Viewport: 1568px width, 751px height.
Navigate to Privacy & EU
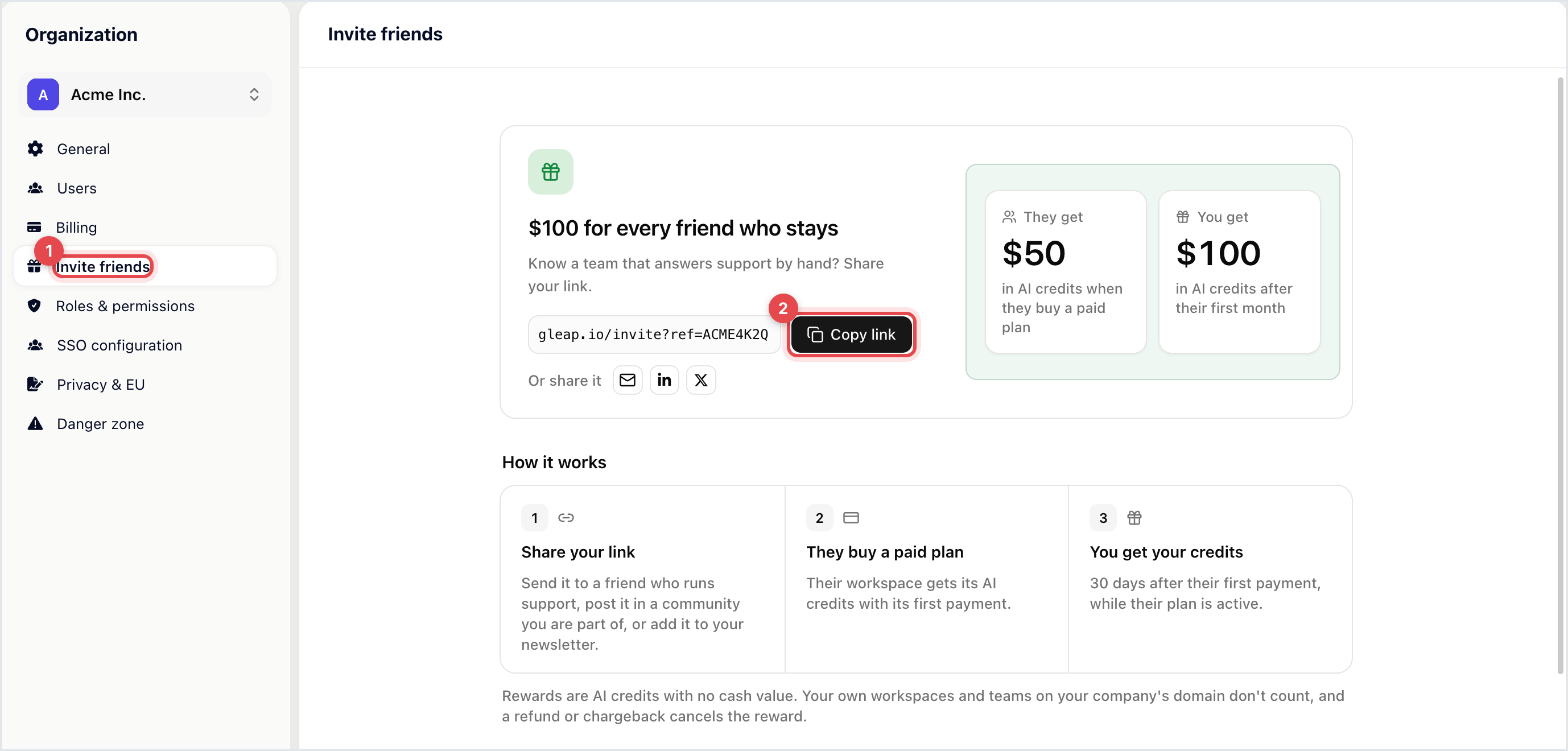tap(145, 384)
